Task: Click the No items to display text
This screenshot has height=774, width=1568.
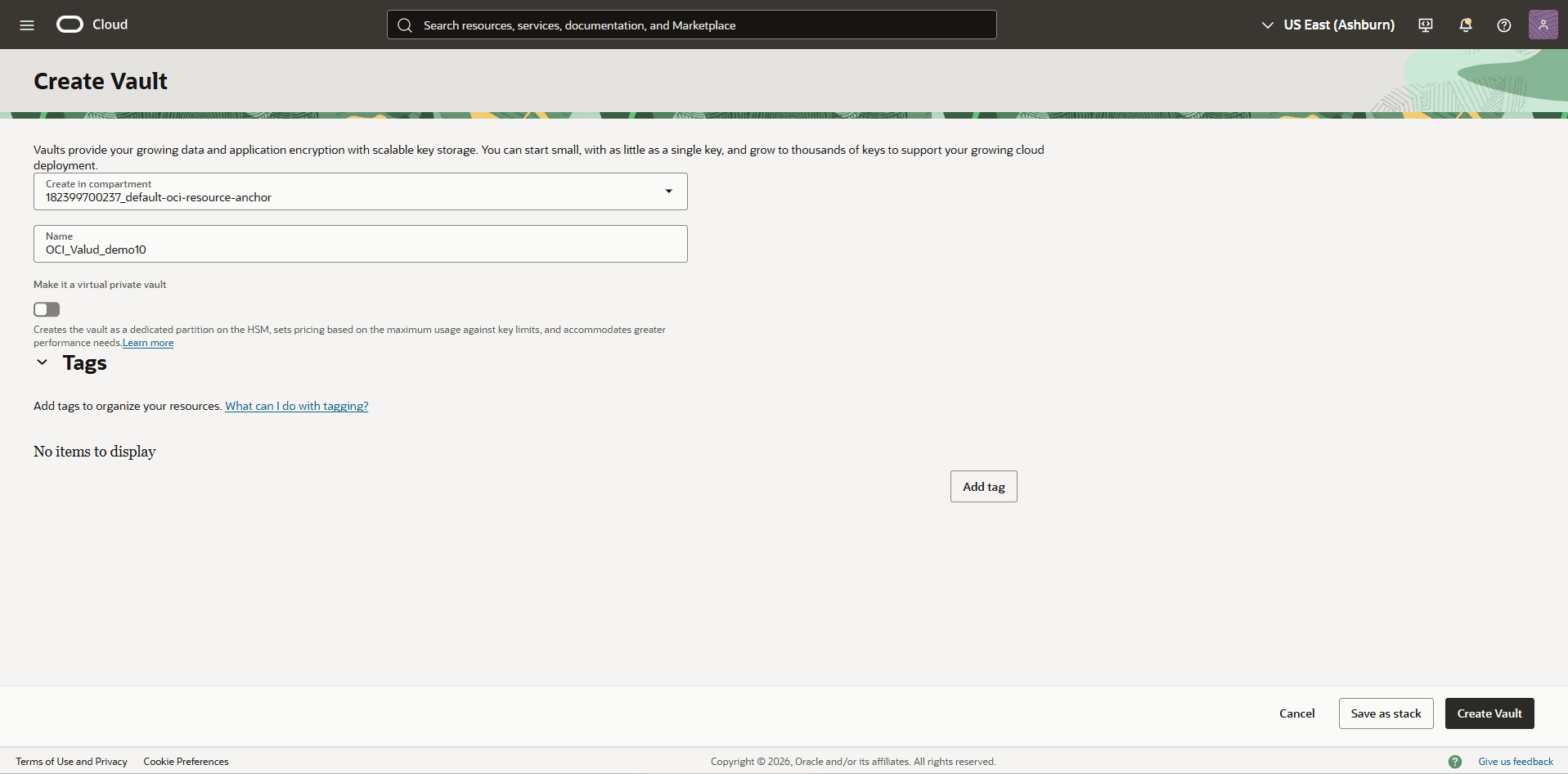Action: 95,452
